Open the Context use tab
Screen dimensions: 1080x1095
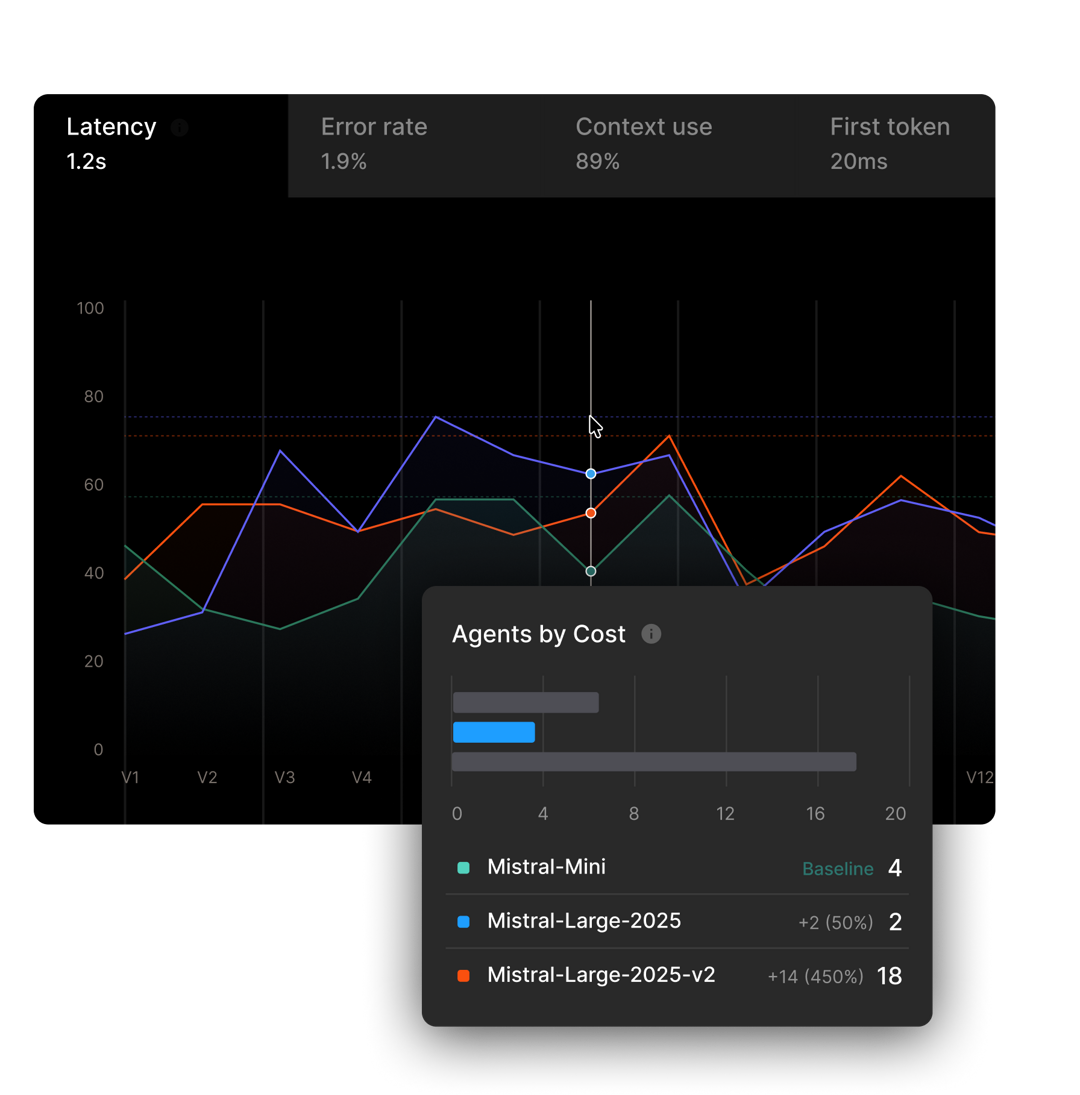643,144
